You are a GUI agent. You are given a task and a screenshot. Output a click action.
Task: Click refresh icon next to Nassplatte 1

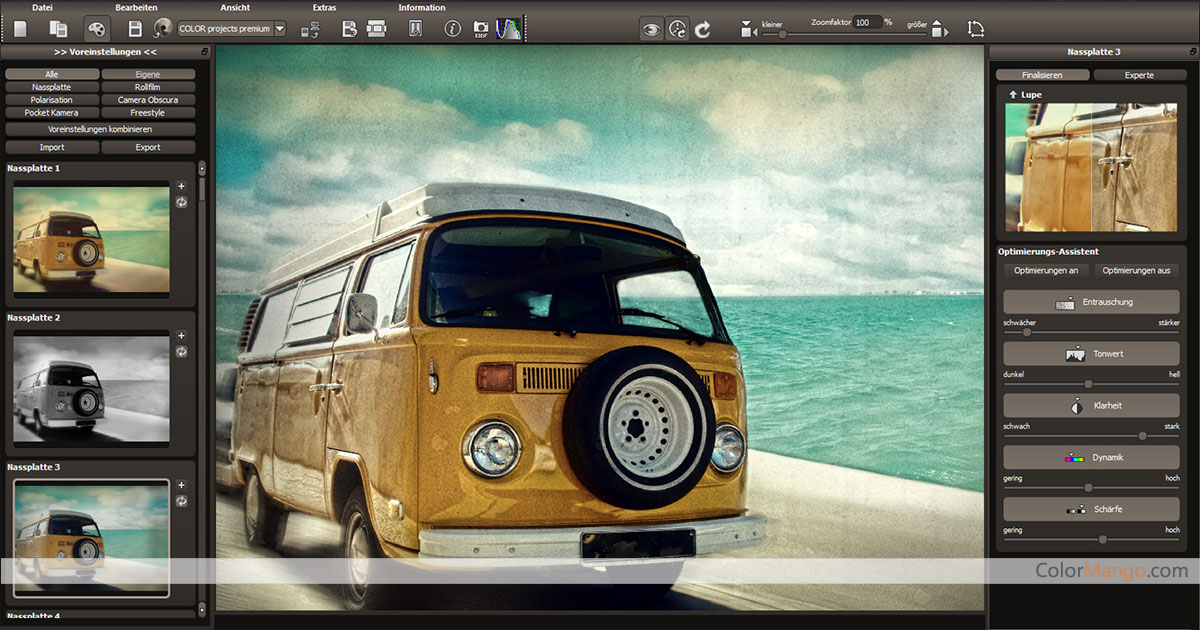(181, 202)
